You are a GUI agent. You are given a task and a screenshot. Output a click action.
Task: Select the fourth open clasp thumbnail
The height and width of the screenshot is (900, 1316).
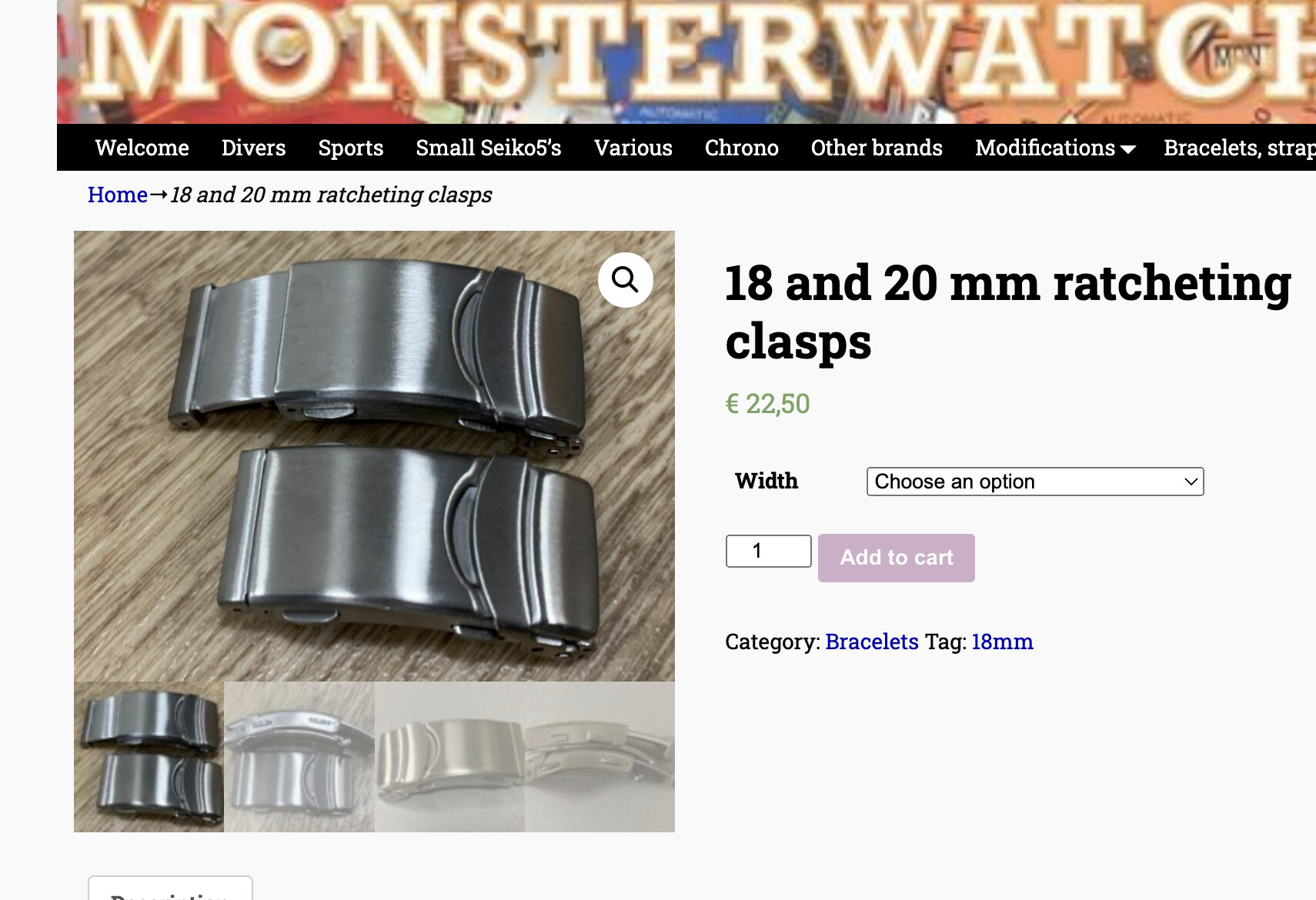[x=600, y=757]
